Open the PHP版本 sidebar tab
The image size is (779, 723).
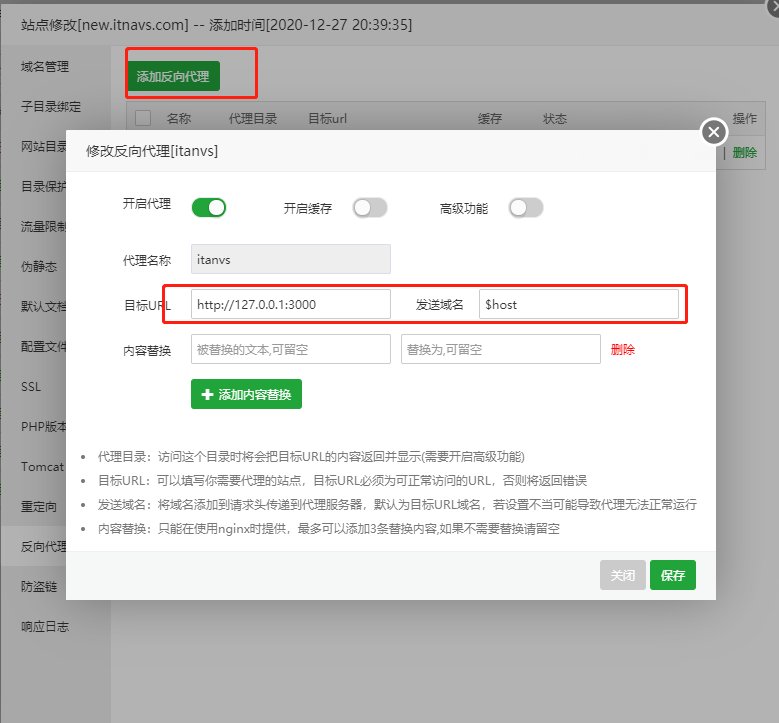pos(44,426)
